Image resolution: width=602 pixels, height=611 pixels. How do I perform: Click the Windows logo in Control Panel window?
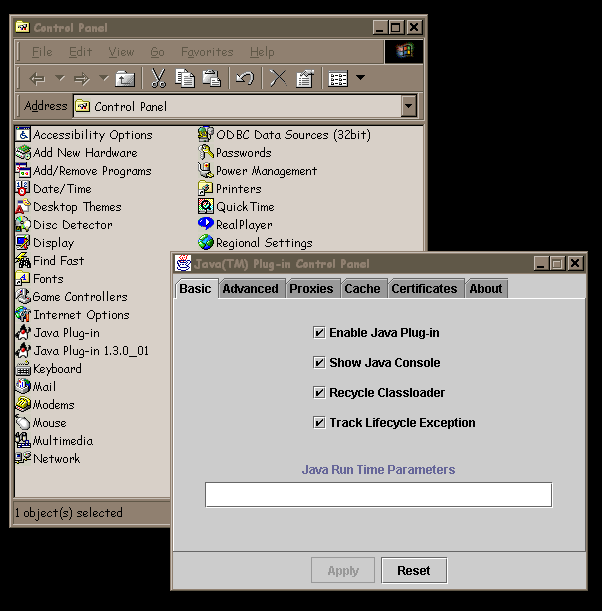pos(404,51)
